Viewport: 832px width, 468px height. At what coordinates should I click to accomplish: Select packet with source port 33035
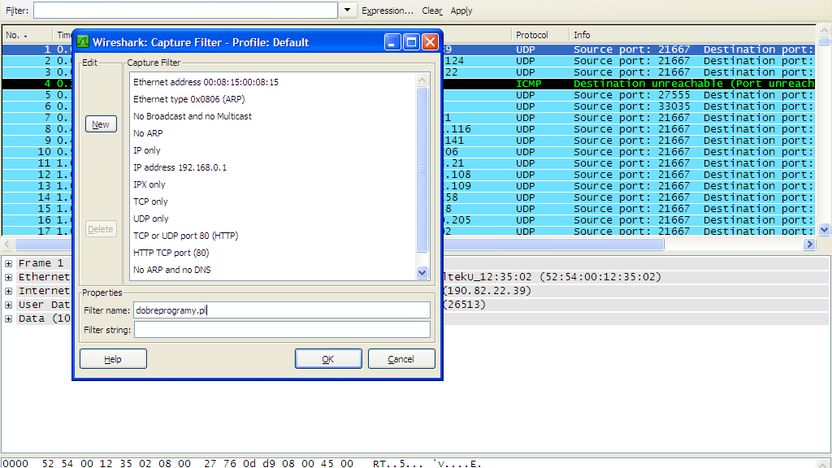(x=628, y=106)
